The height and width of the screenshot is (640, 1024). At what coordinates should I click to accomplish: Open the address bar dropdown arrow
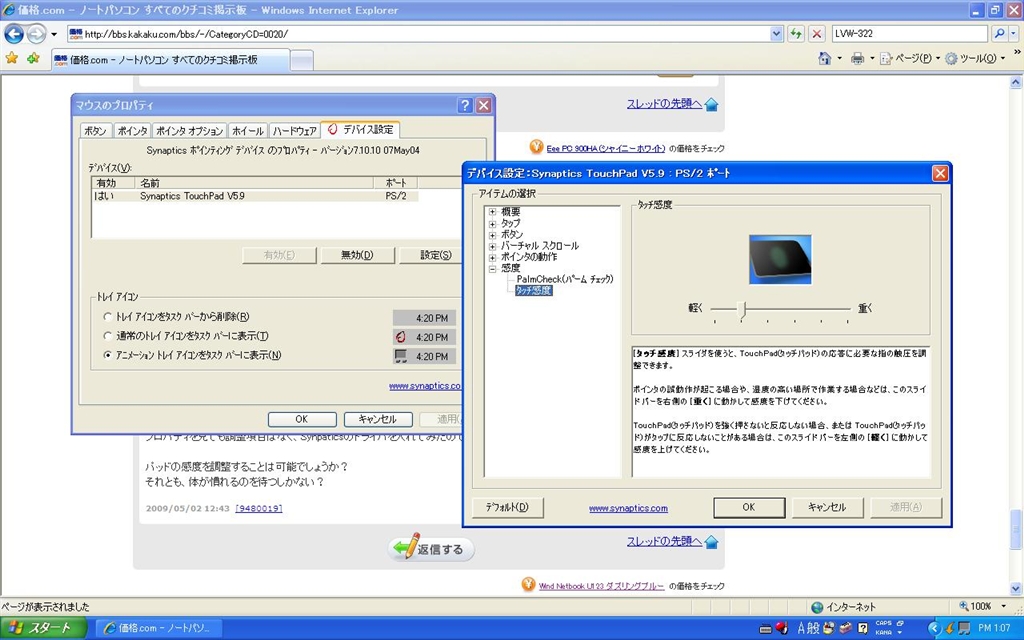[776, 34]
